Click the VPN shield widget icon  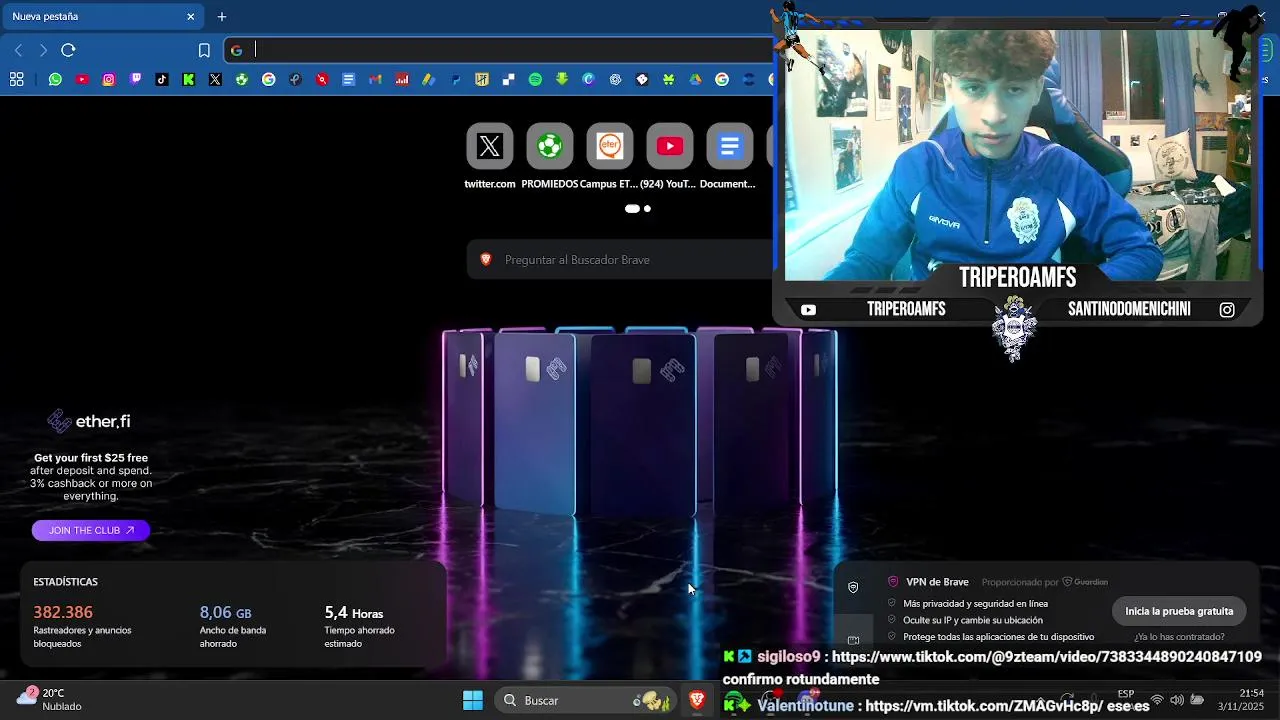(853, 588)
